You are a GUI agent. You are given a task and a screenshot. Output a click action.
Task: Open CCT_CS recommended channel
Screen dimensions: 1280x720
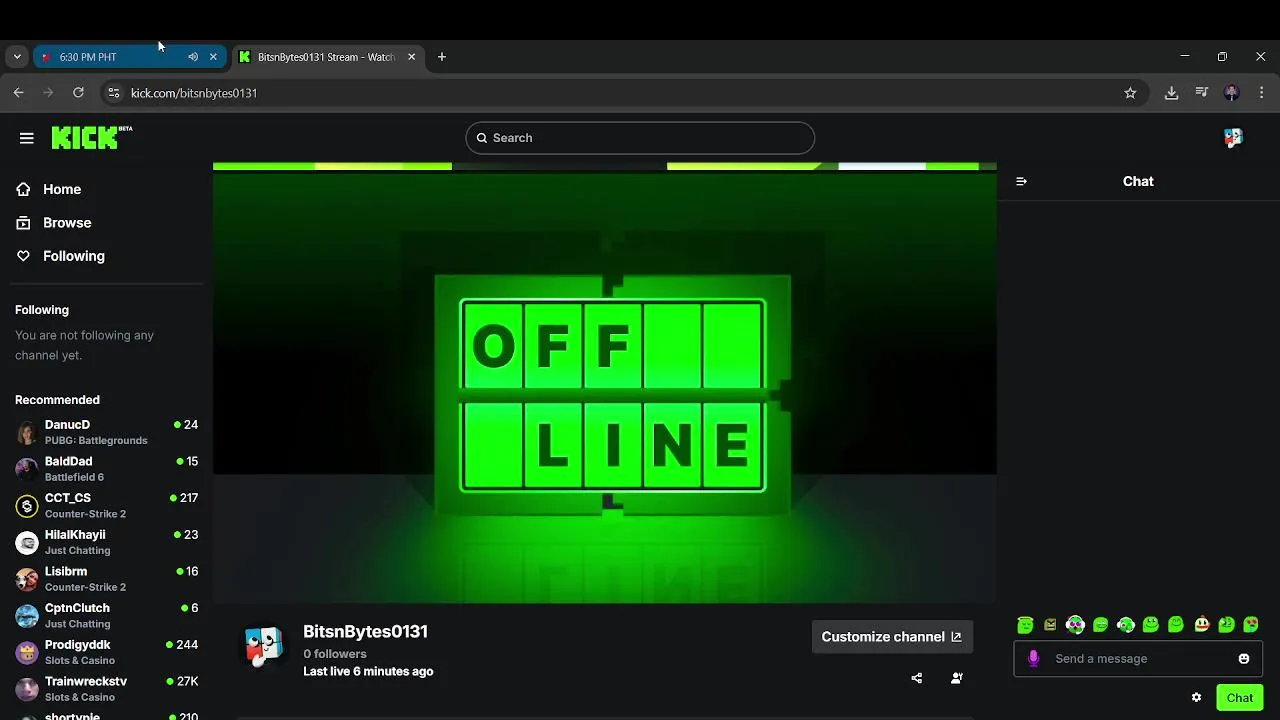coord(107,505)
